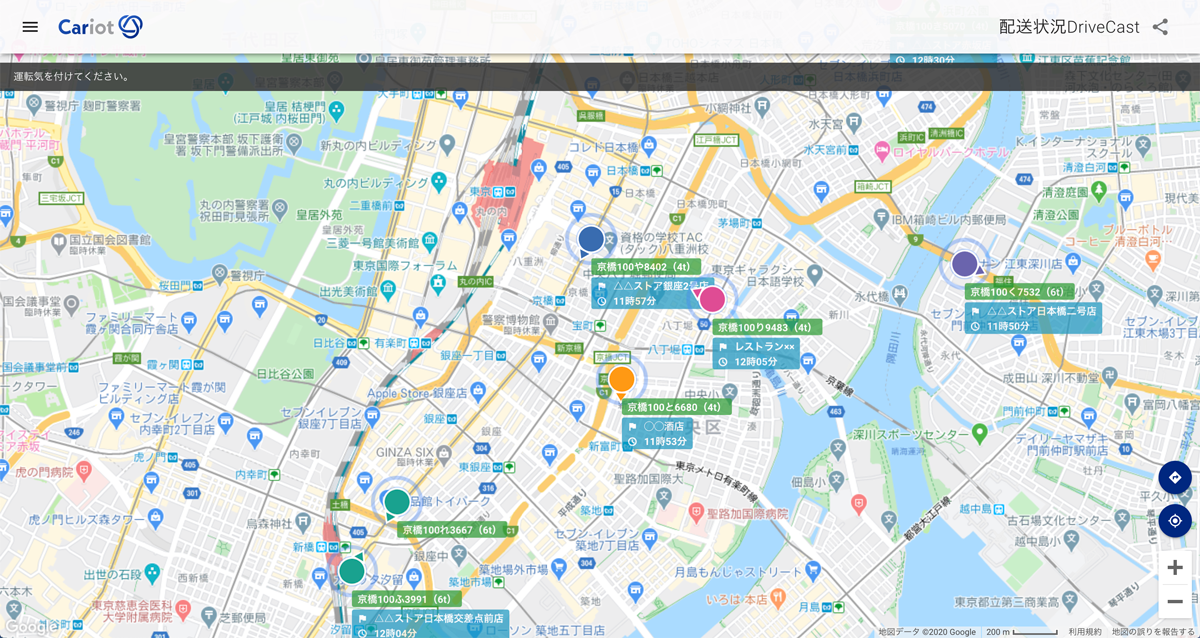The width and height of the screenshot is (1200, 638).
Task: Select the orange vehicle marker 京橋100と6680
Action: (622, 380)
